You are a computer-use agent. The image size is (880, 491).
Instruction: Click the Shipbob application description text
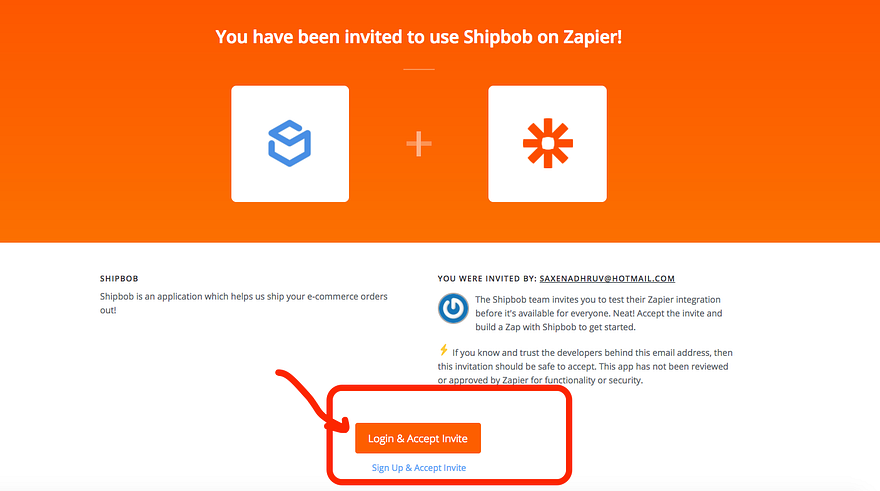pos(243,303)
